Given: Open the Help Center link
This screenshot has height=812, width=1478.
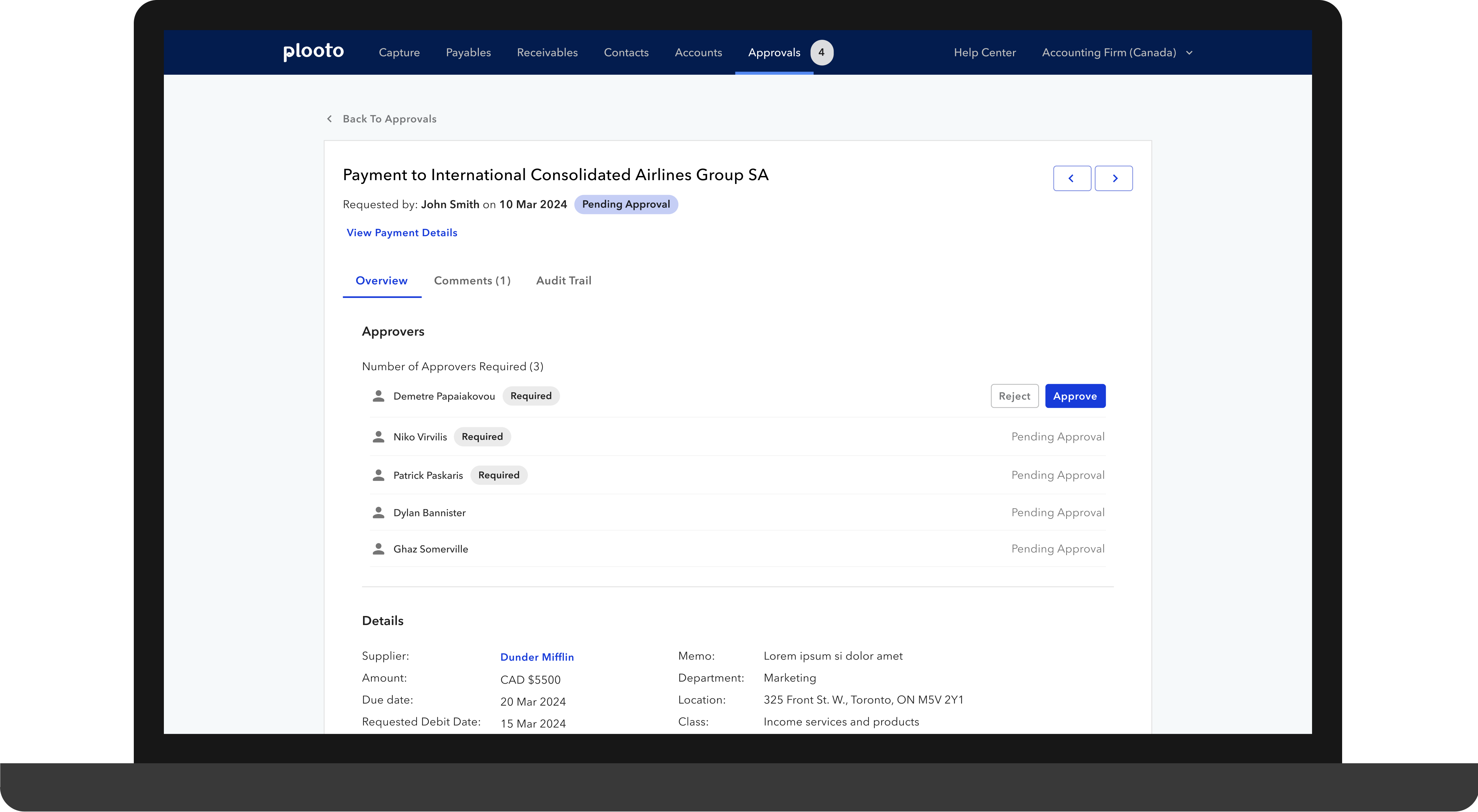Looking at the screenshot, I should pyautogui.click(x=985, y=52).
